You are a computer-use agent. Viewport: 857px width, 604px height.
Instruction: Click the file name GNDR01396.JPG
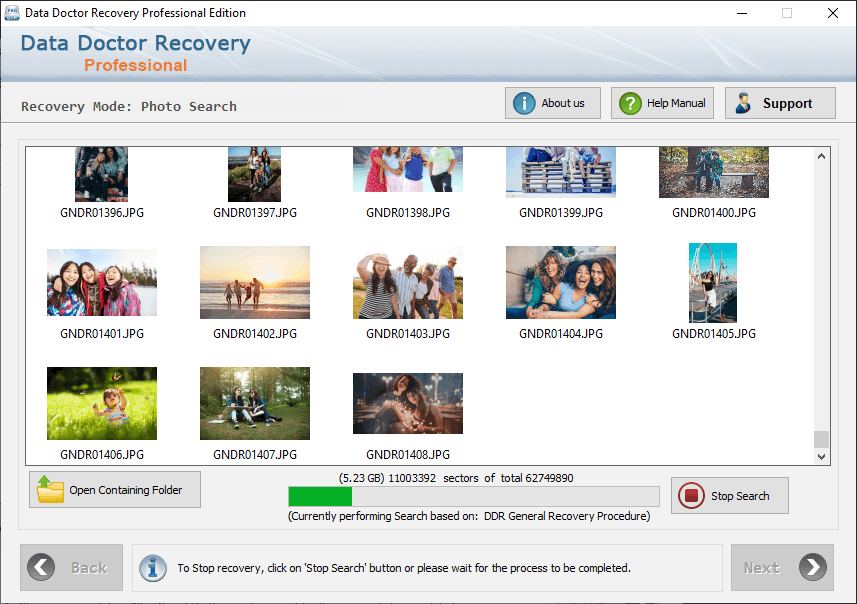tap(102, 213)
